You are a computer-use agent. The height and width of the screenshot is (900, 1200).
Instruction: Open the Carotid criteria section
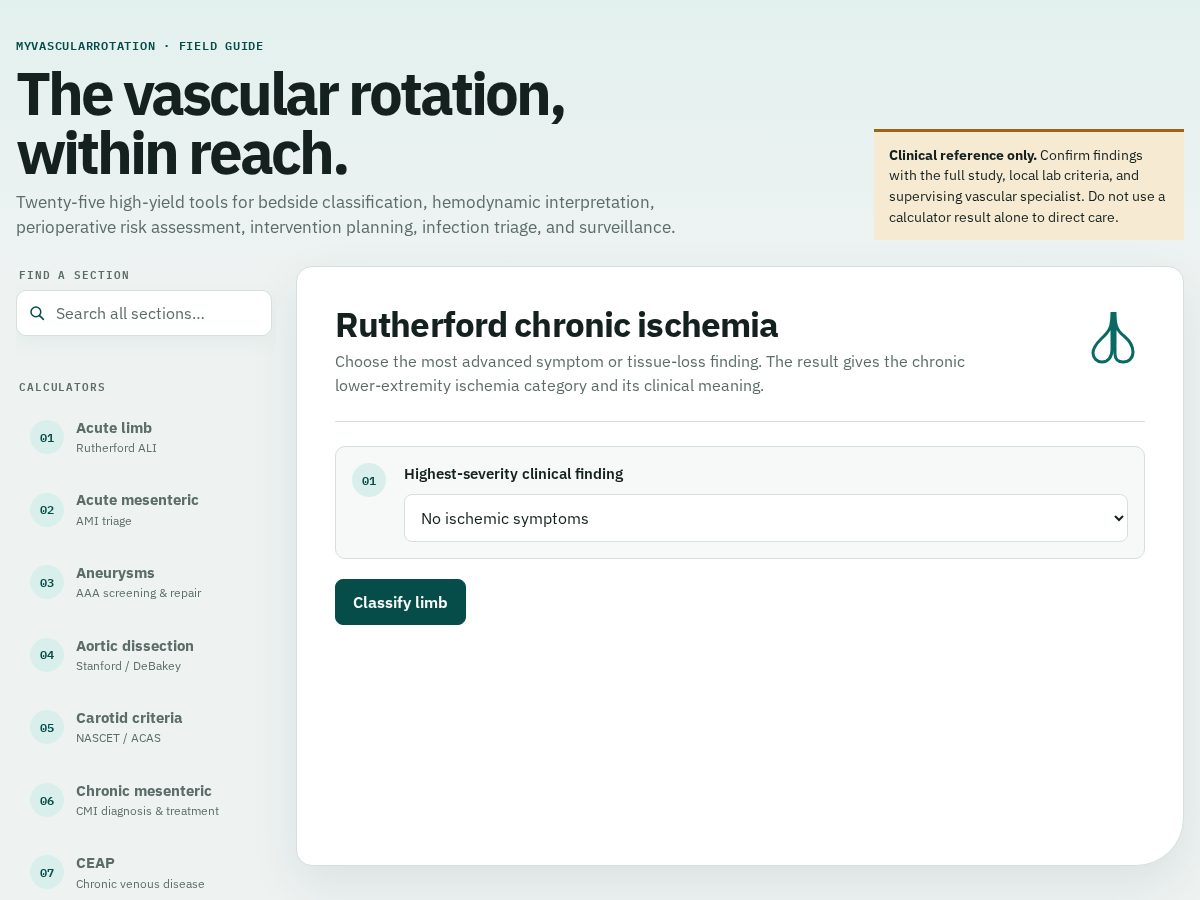tap(144, 727)
